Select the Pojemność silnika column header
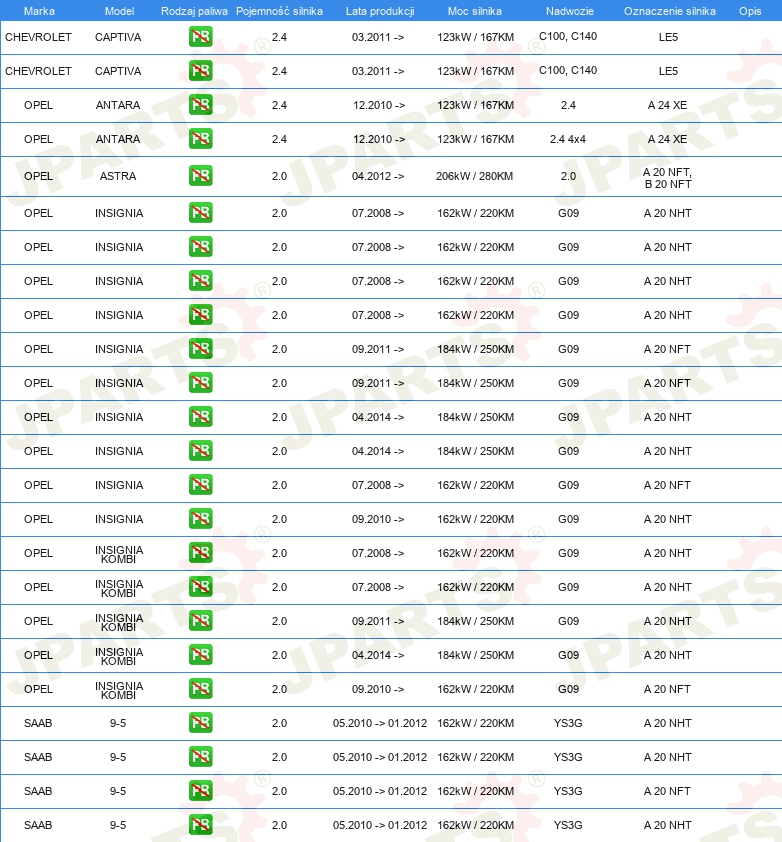The width and height of the screenshot is (782, 842). point(279,11)
